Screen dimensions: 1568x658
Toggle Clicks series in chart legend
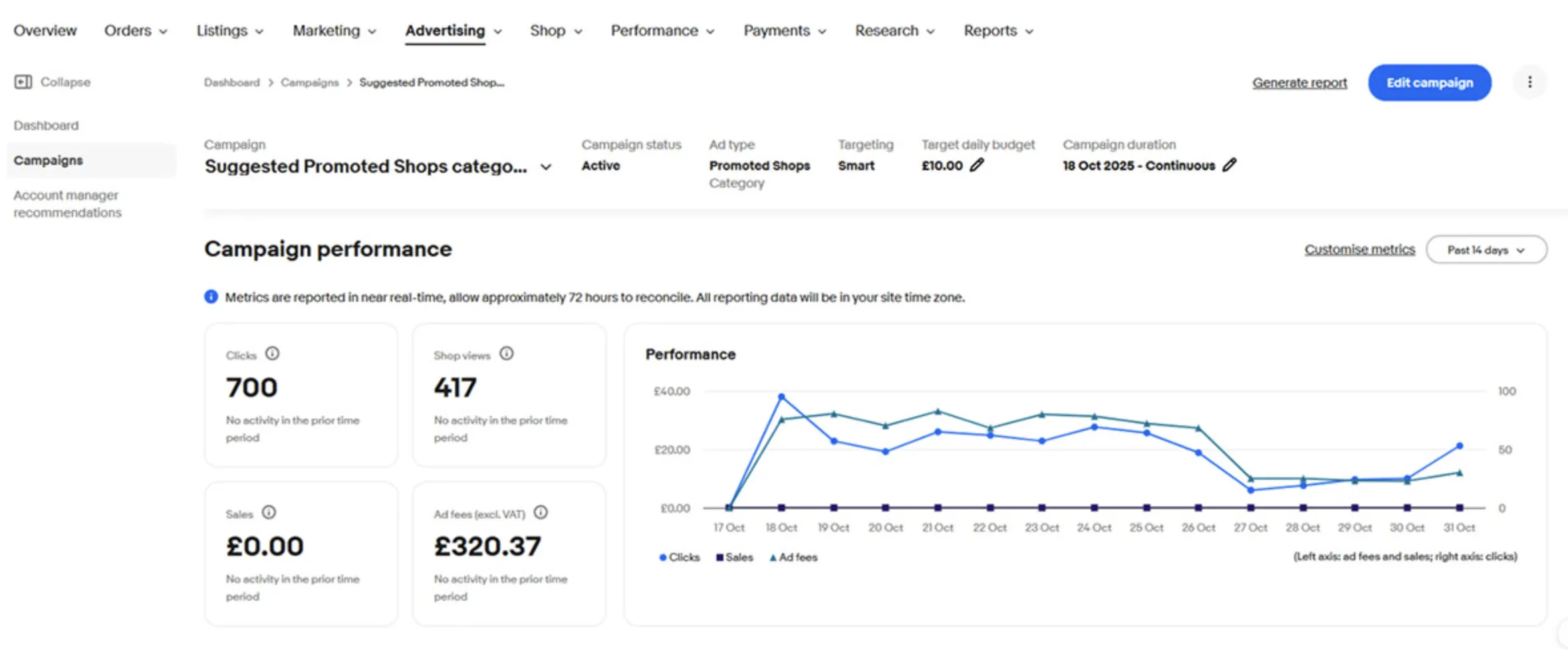[x=679, y=557]
